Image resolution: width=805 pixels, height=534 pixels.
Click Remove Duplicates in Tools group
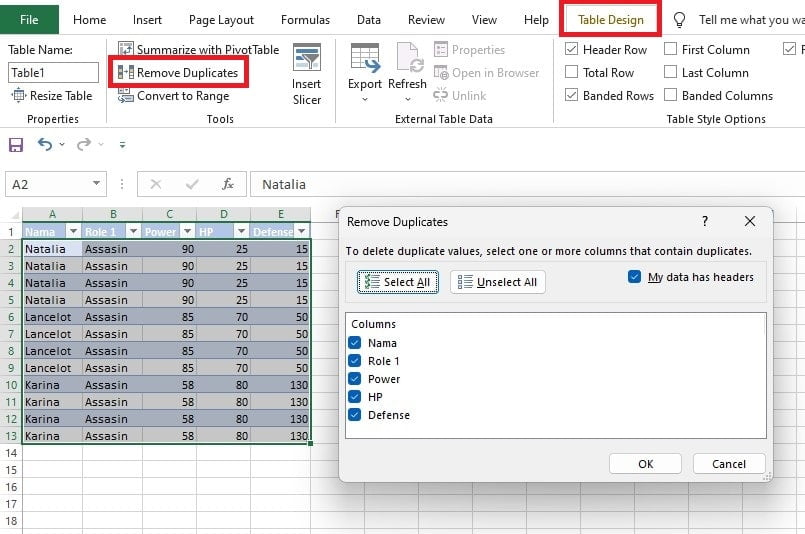coord(178,72)
